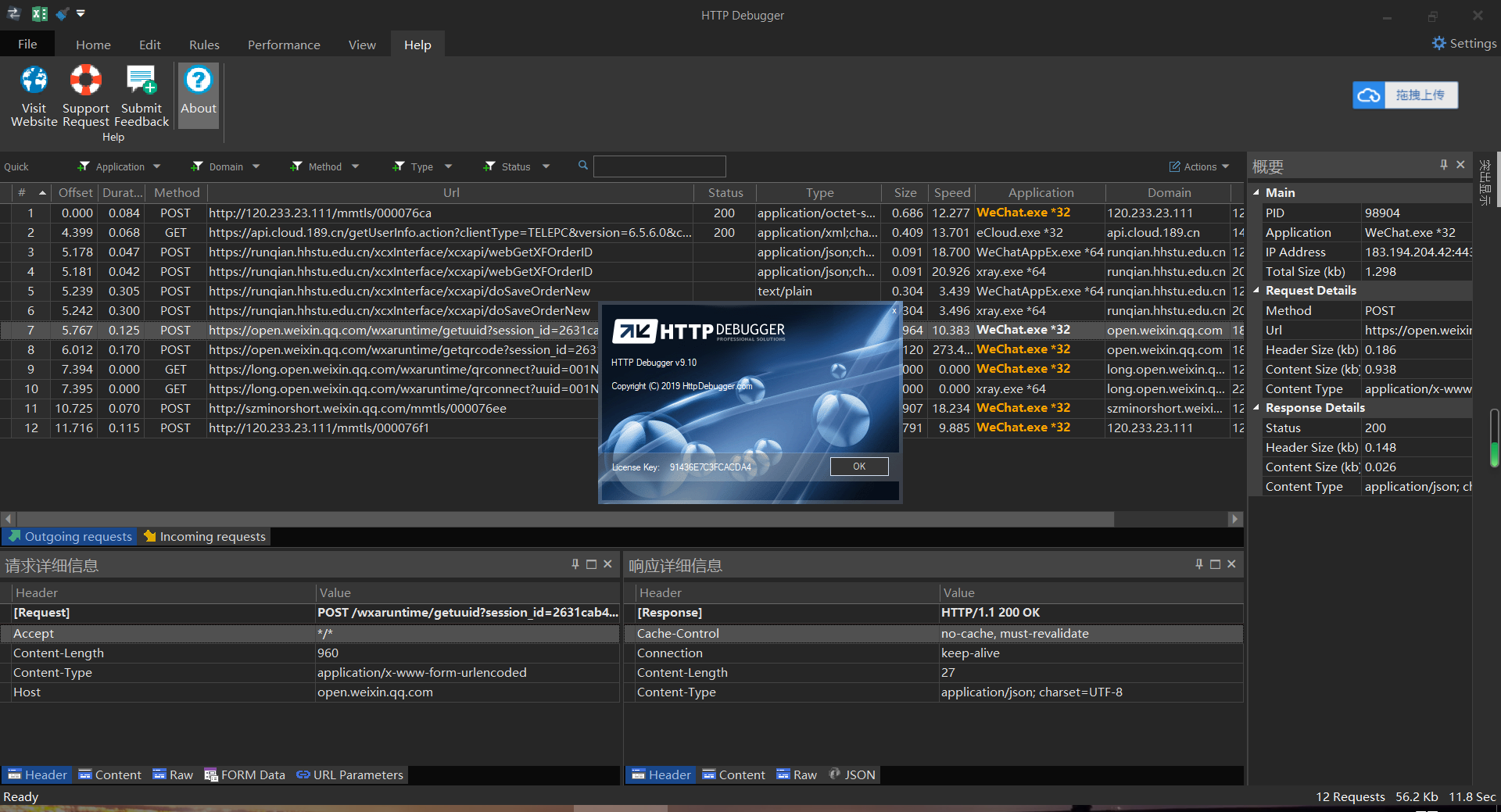
Task: Switch to the Rules ribbon tab
Action: click(204, 45)
